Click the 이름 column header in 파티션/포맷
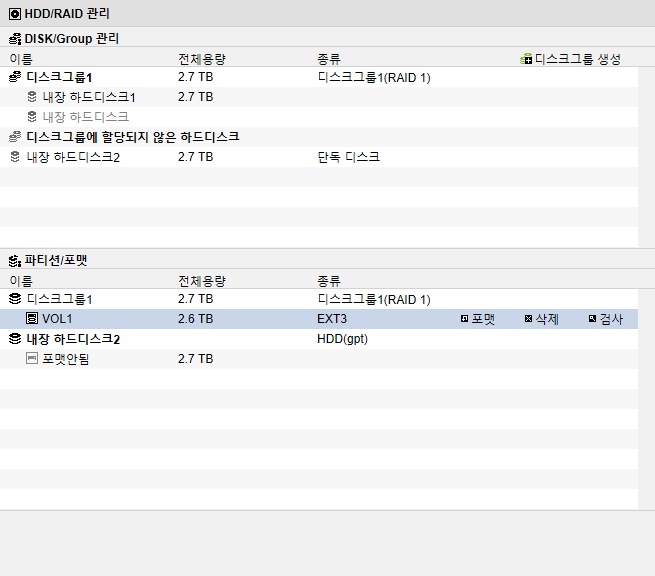This screenshot has width=655, height=576. pyautogui.click(x=21, y=281)
